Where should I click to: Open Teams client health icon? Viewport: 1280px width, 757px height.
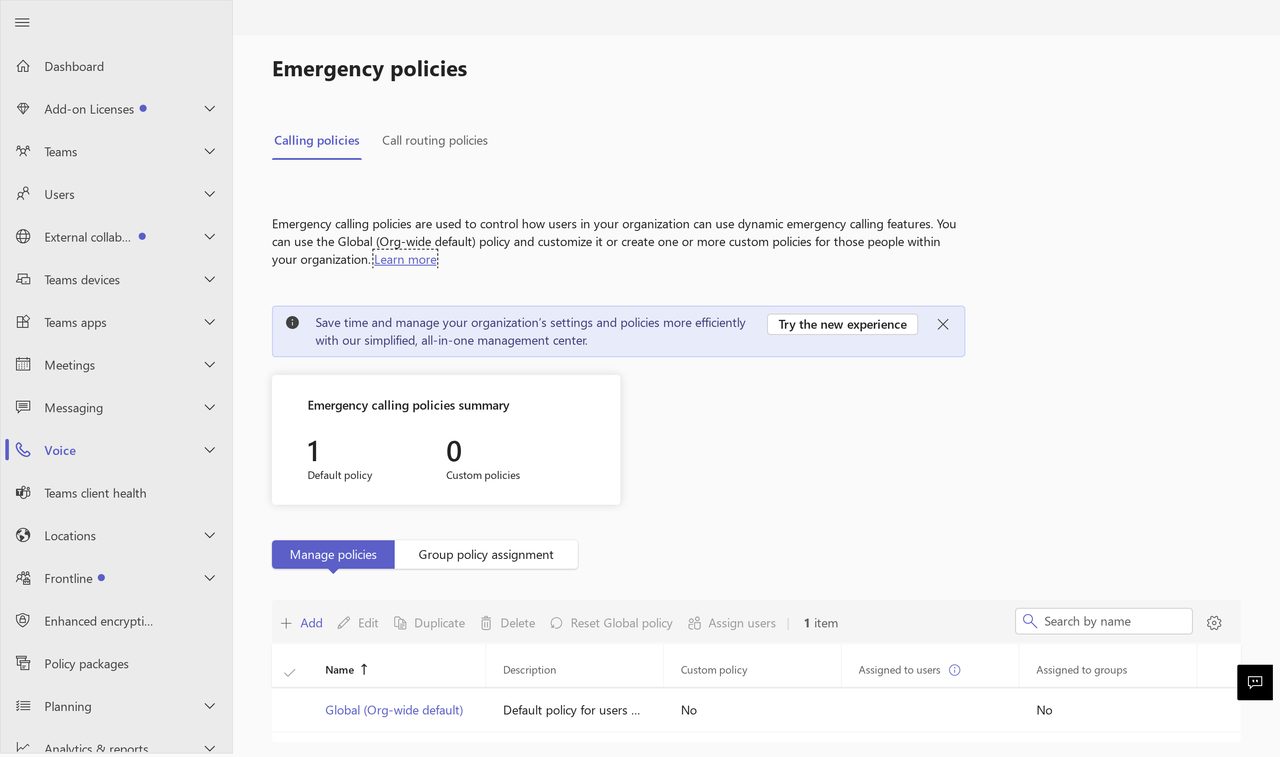[23, 493]
